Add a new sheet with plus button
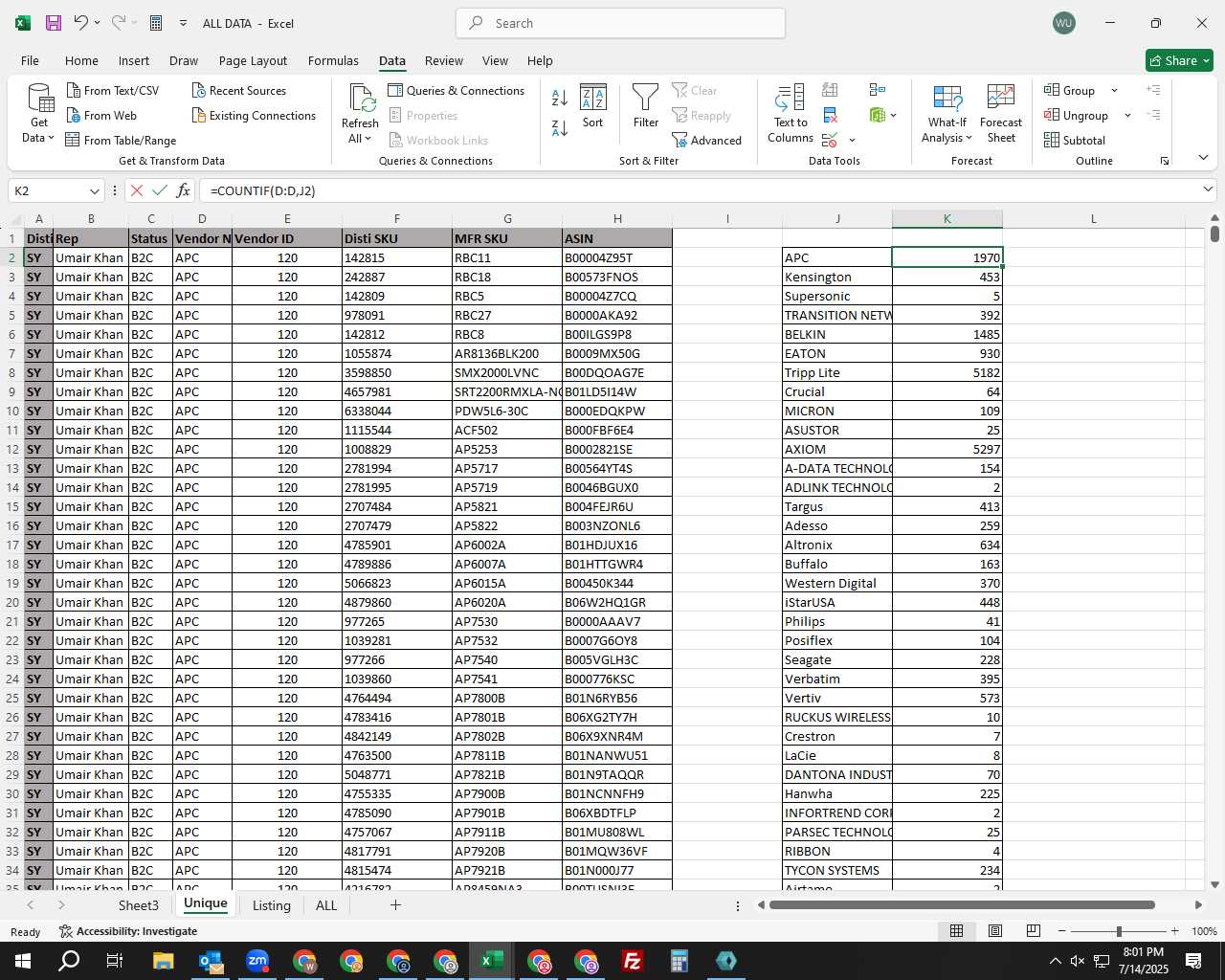The image size is (1225, 980). [394, 904]
